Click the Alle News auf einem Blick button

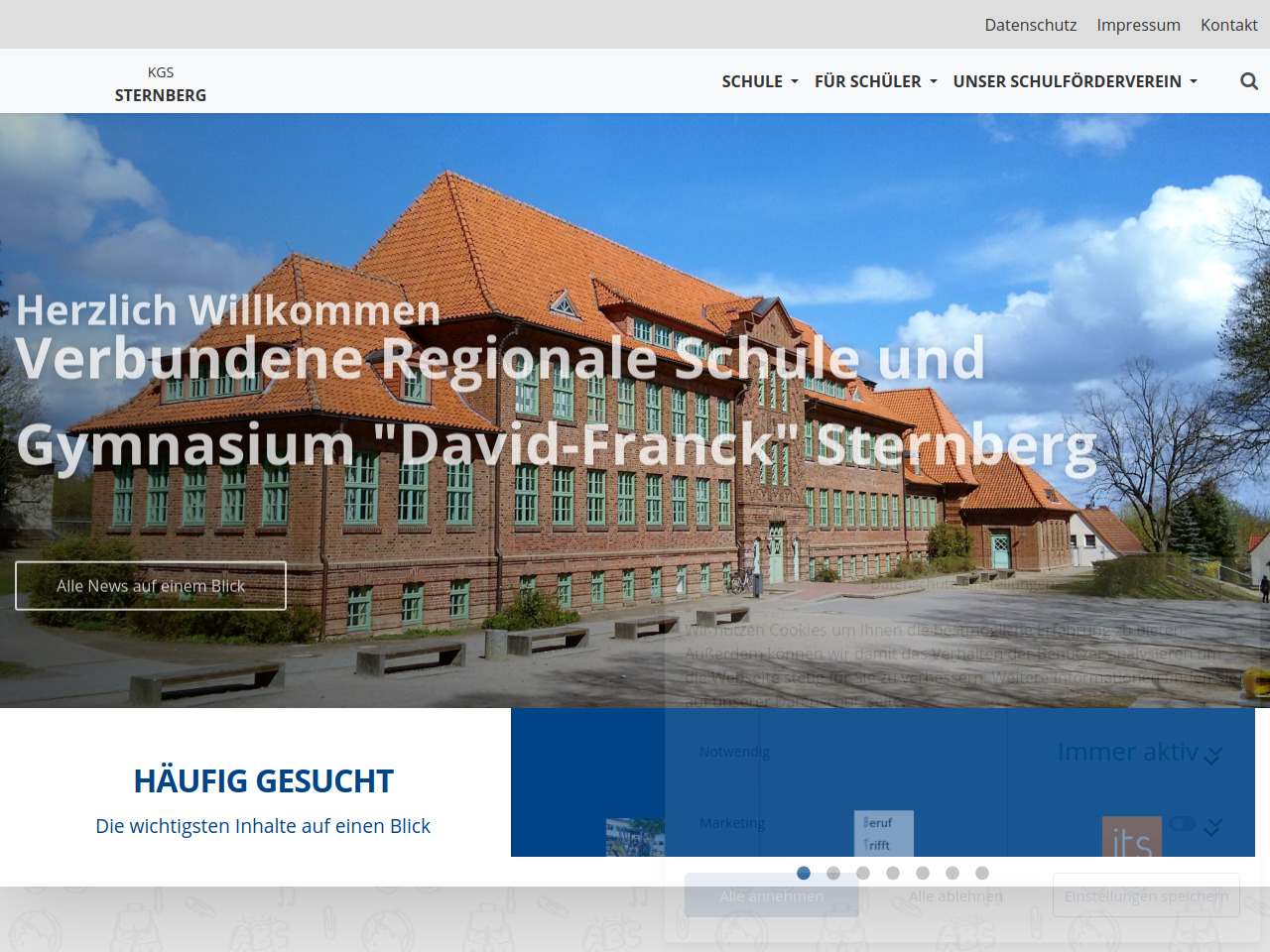(151, 586)
